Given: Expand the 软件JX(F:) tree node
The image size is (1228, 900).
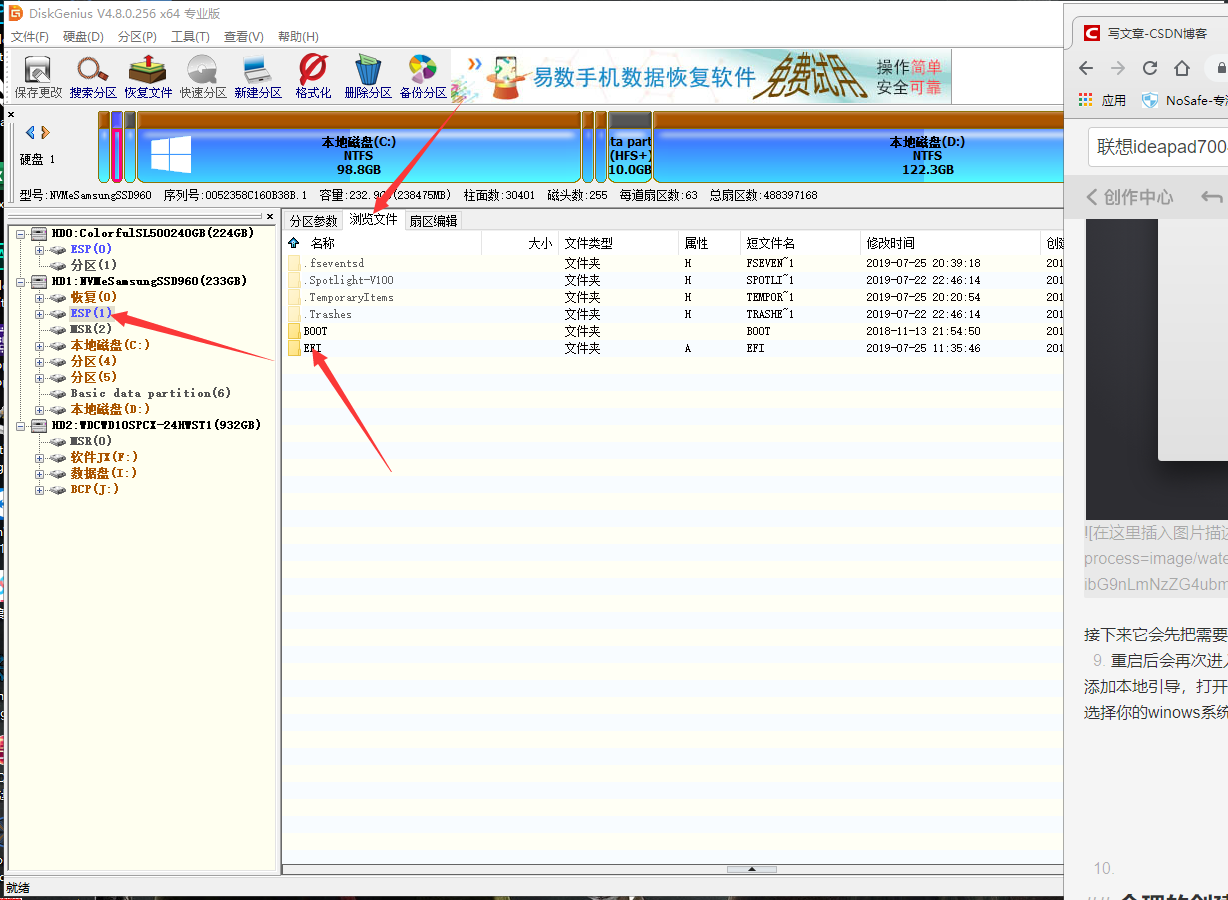Looking at the screenshot, I should 39,457.
